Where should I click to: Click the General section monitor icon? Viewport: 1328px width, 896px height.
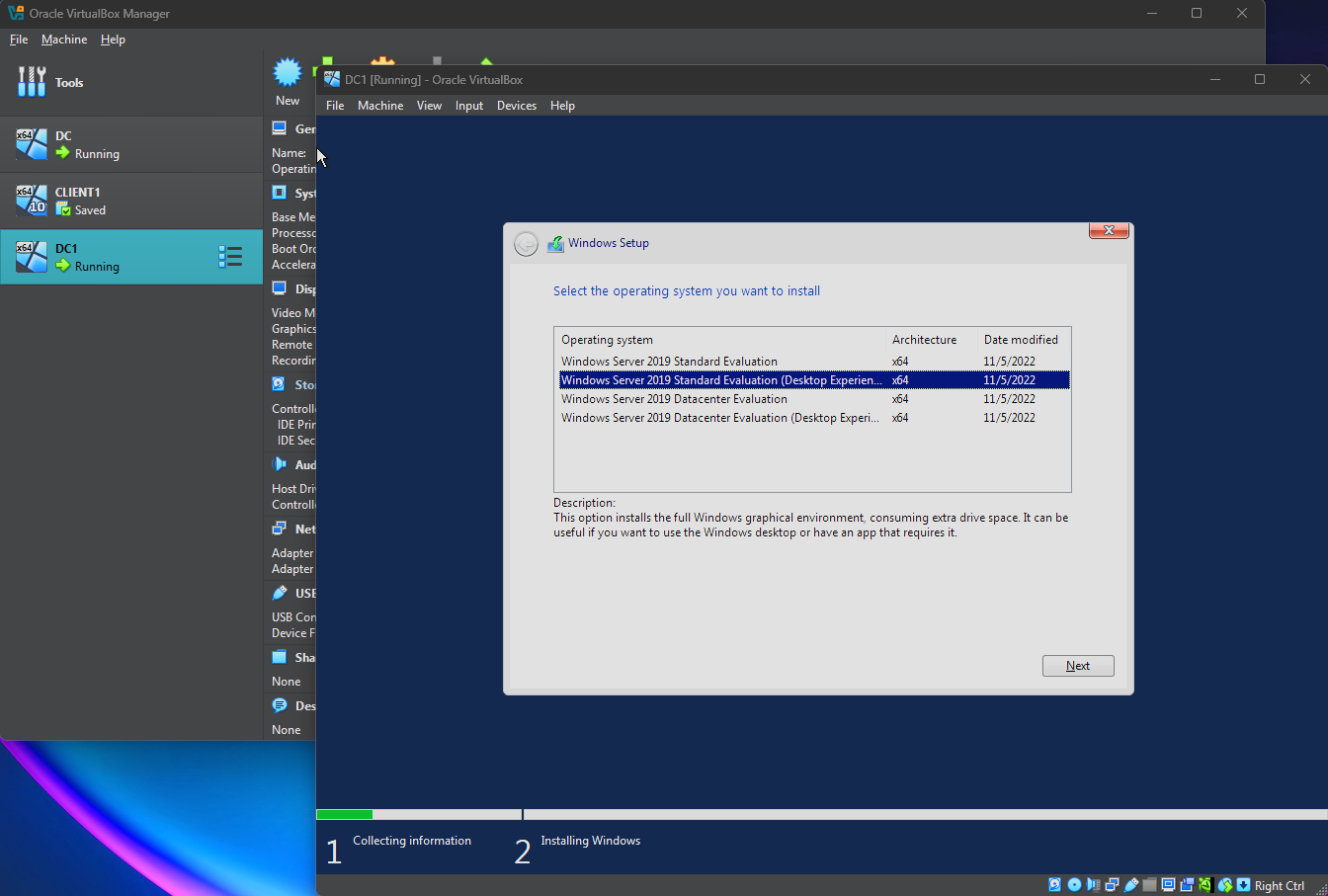tap(280, 128)
